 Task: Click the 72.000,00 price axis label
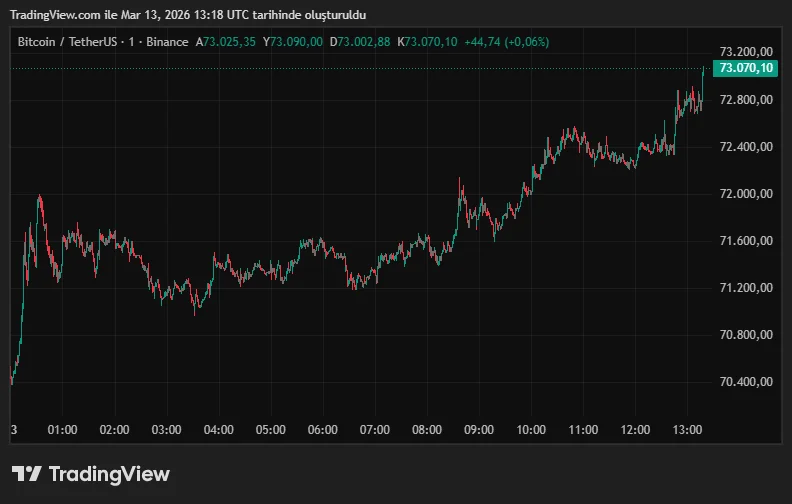pos(746,193)
